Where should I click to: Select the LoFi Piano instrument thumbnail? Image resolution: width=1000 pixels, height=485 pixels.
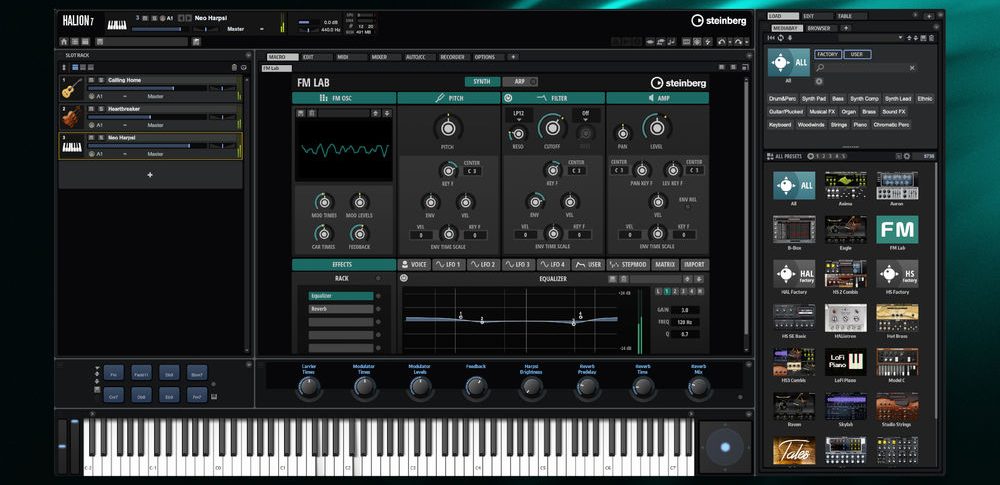tap(845, 362)
